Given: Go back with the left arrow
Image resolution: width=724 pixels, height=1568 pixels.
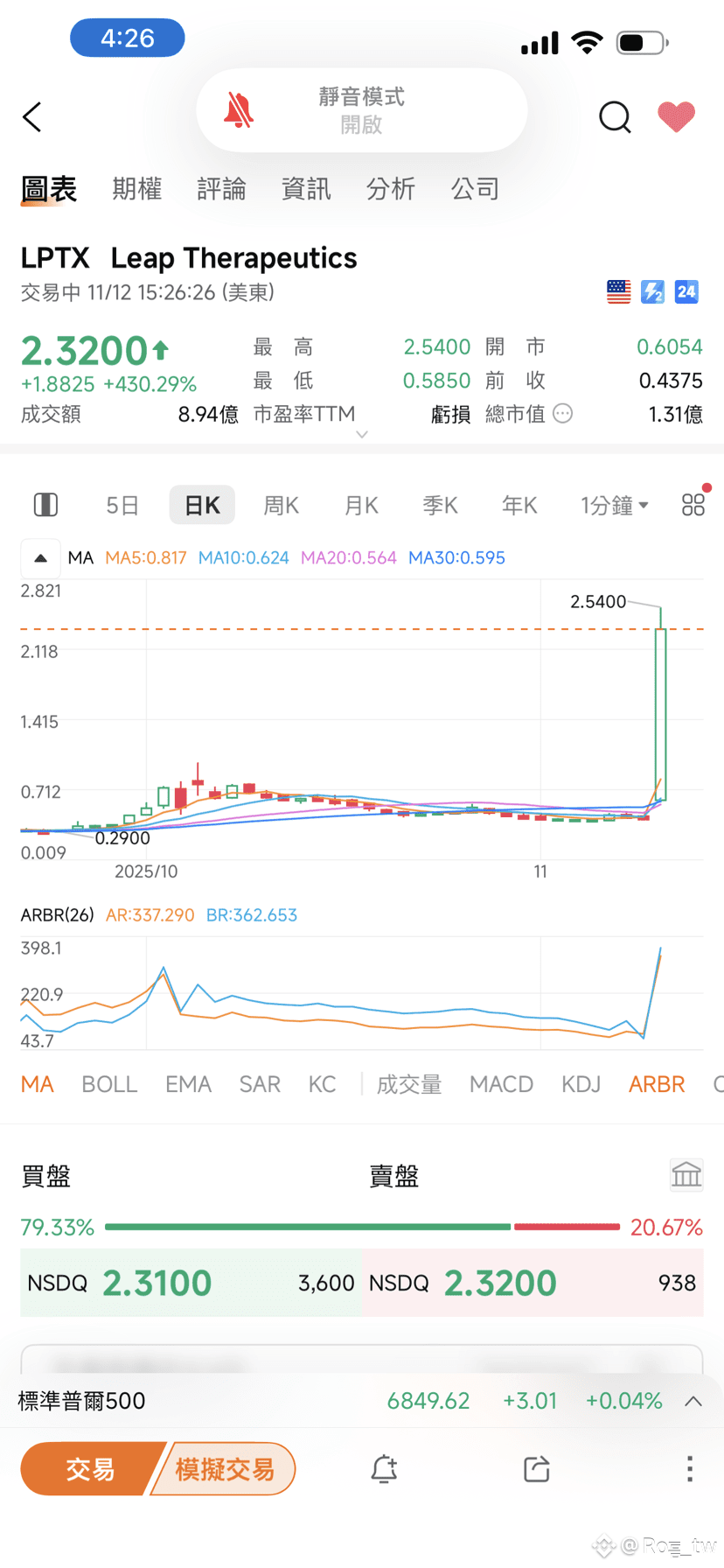Looking at the screenshot, I should pos(32,116).
